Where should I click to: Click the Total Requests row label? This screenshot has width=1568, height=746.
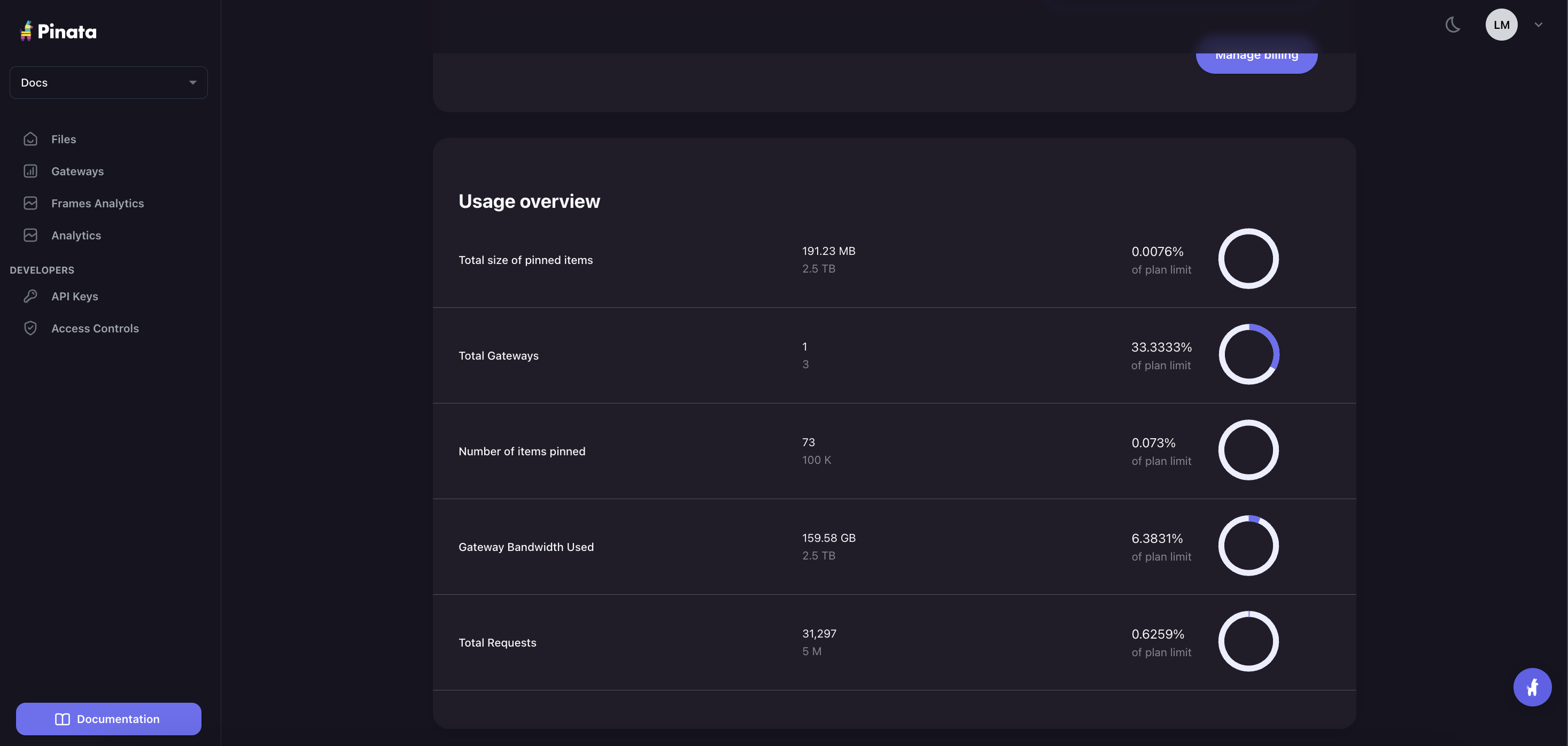coord(496,642)
